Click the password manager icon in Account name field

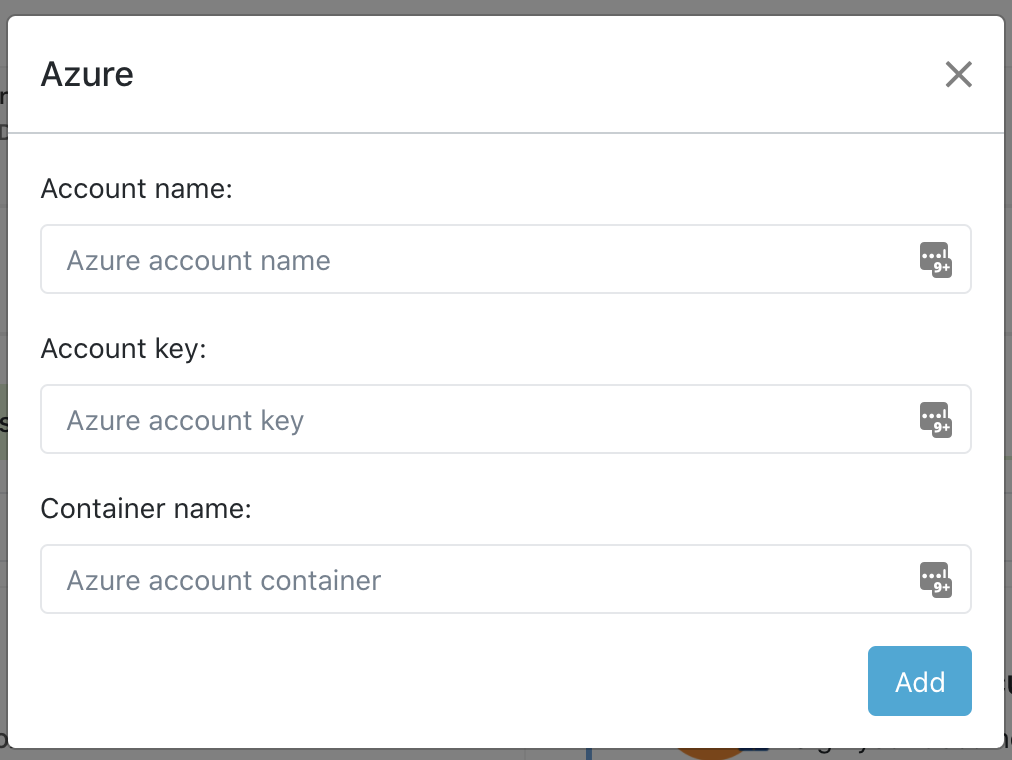pos(934,259)
